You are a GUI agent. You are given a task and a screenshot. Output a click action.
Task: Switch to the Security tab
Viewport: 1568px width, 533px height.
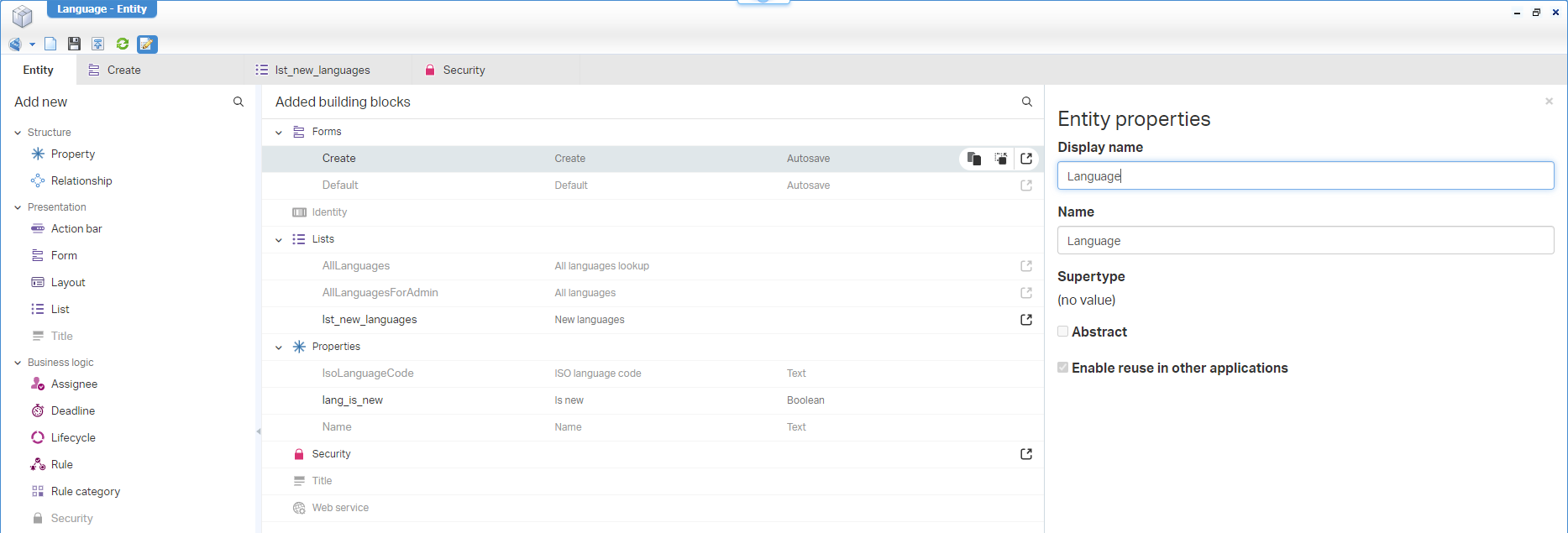[464, 71]
